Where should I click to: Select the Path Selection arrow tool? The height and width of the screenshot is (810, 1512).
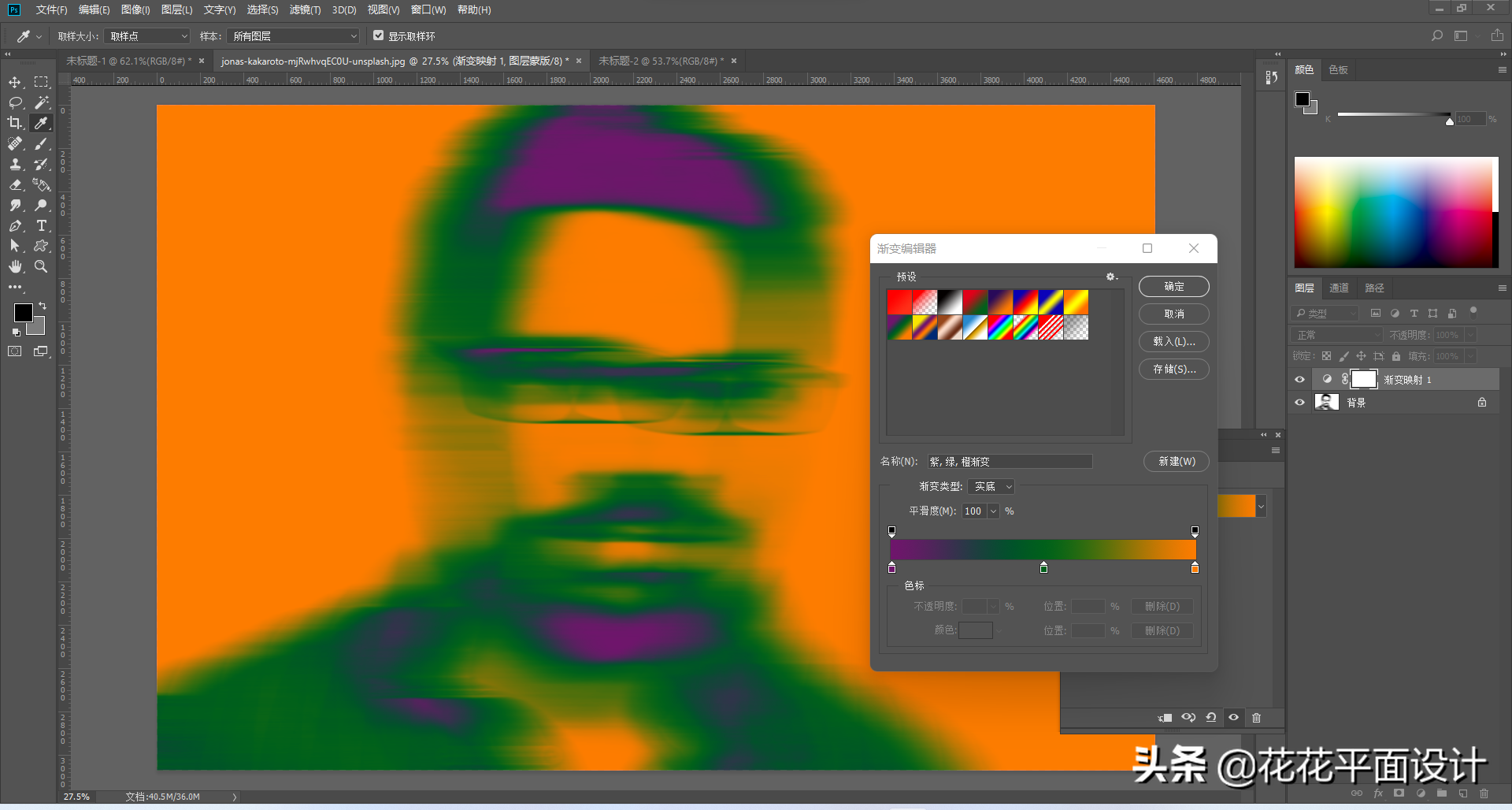(x=15, y=246)
